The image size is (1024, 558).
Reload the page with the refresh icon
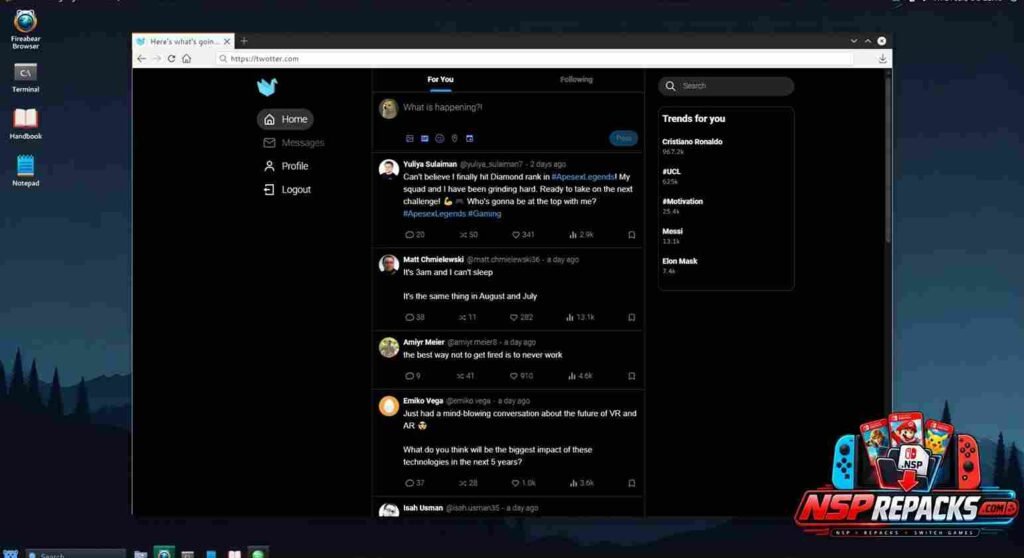tap(171, 59)
